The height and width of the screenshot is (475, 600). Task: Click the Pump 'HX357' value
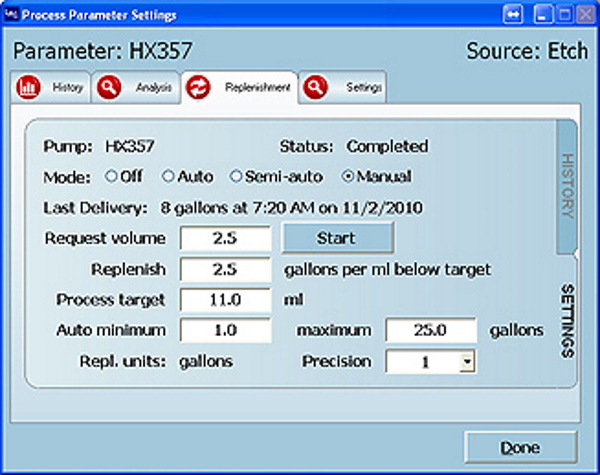130,146
